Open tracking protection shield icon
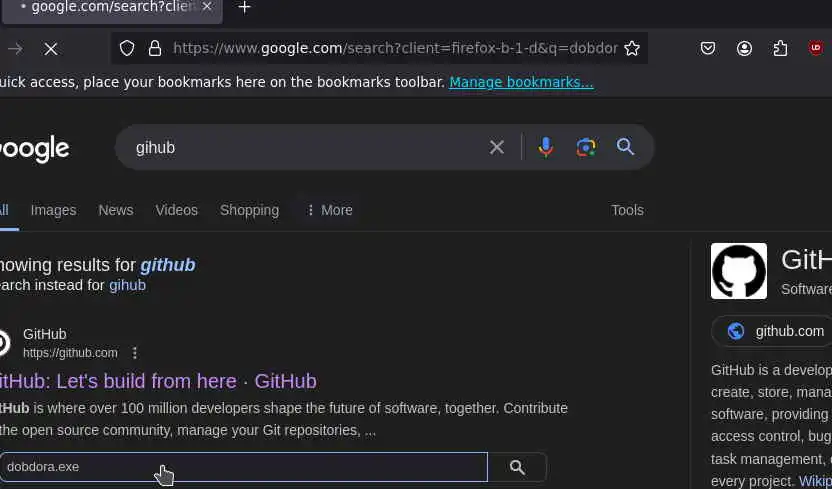Screen dimensions: 832x489 (126, 49)
